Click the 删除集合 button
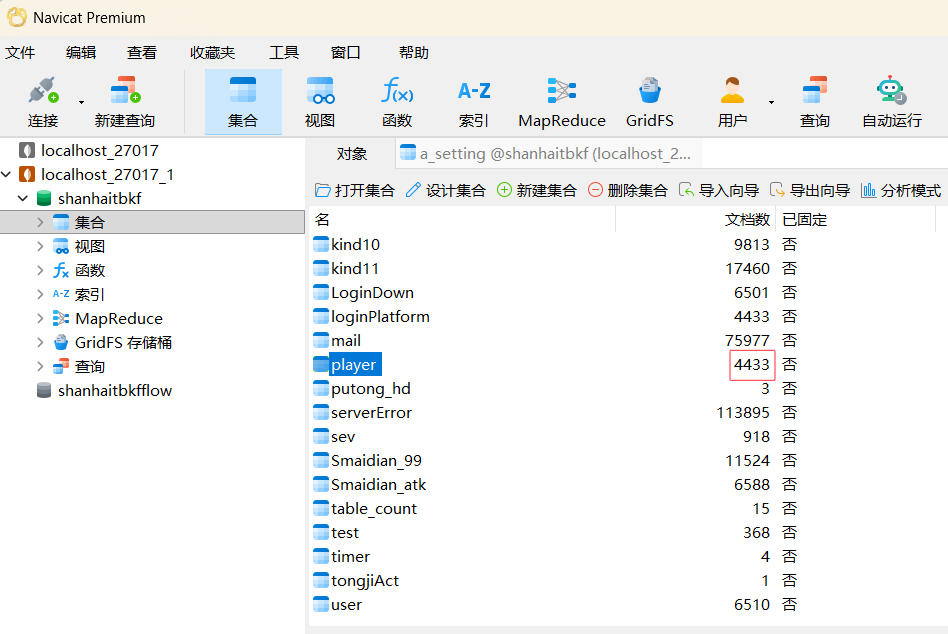948x634 pixels. pos(627,190)
